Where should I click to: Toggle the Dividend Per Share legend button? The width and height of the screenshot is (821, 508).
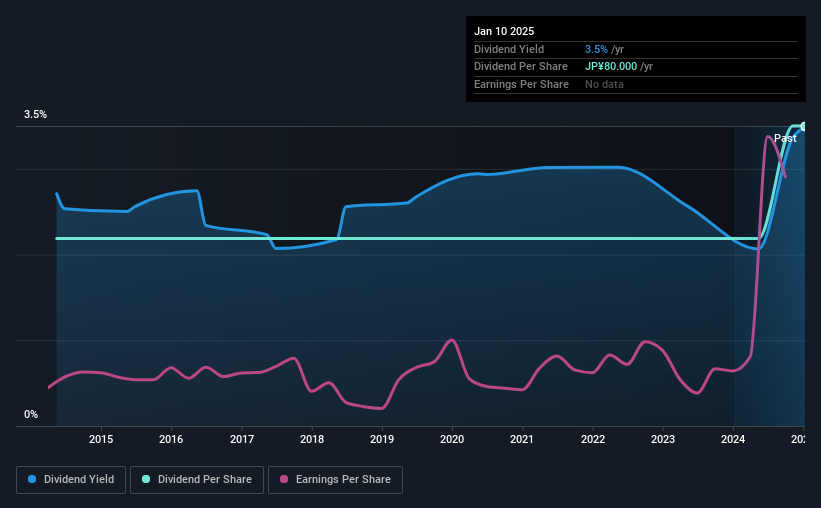point(197,480)
